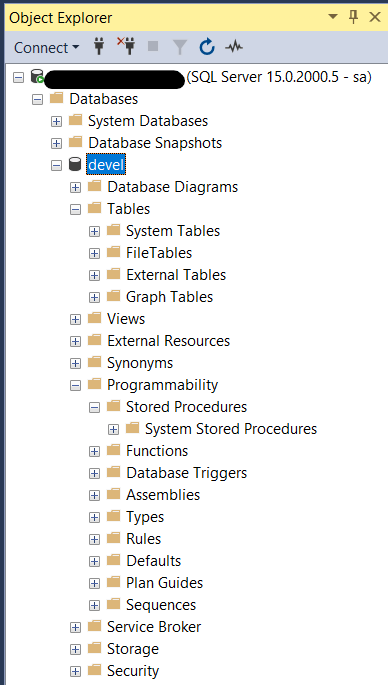Open Window Position dropdown arrow in title bar
Image resolution: width=388 pixels, height=685 pixels.
click(333, 17)
